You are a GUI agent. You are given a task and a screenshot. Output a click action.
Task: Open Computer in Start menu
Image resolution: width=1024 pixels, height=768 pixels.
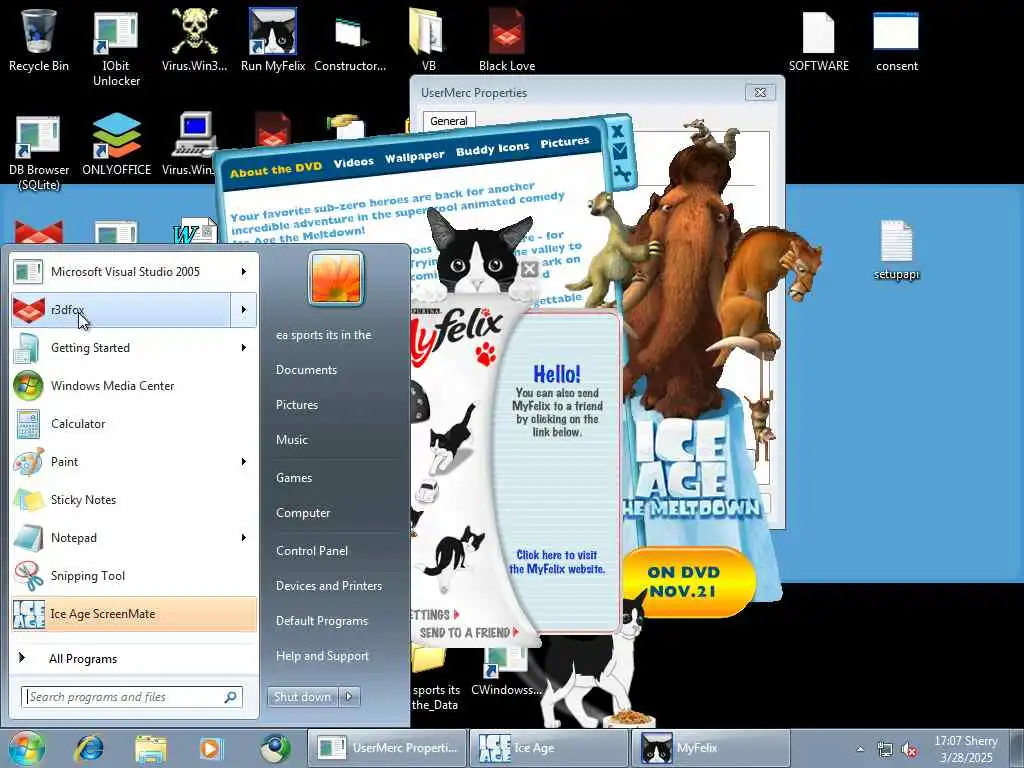pos(303,513)
